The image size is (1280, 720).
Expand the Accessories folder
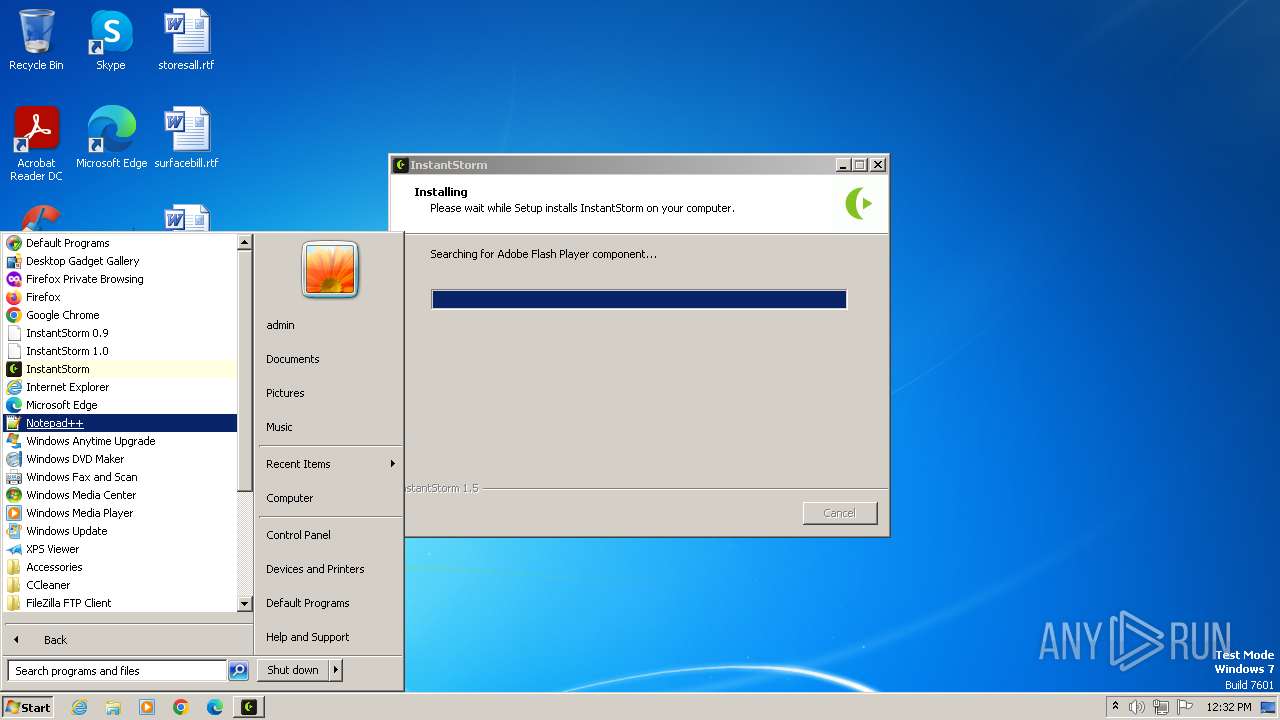120,567
